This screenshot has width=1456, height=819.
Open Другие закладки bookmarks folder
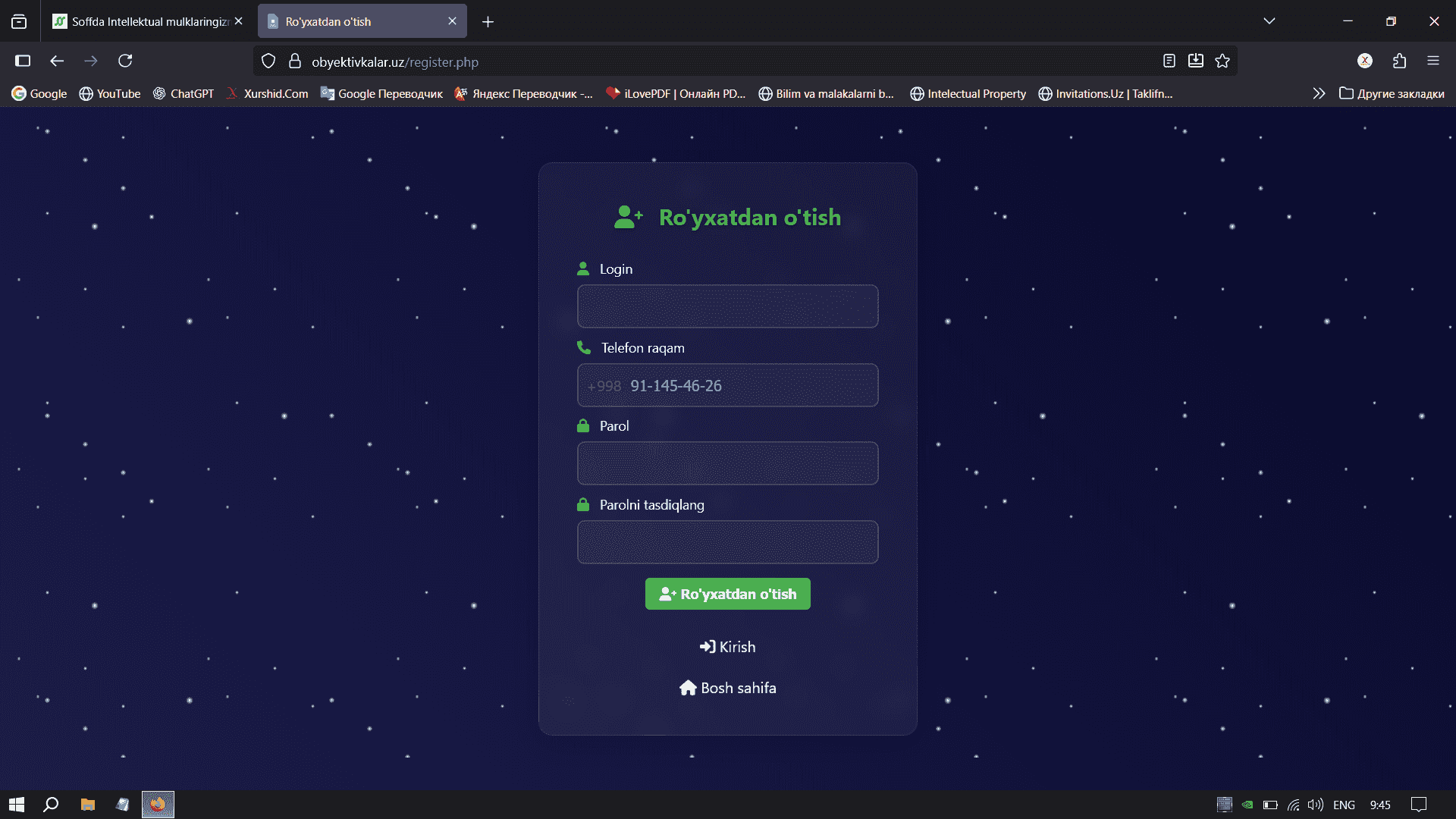click(1392, 93)
